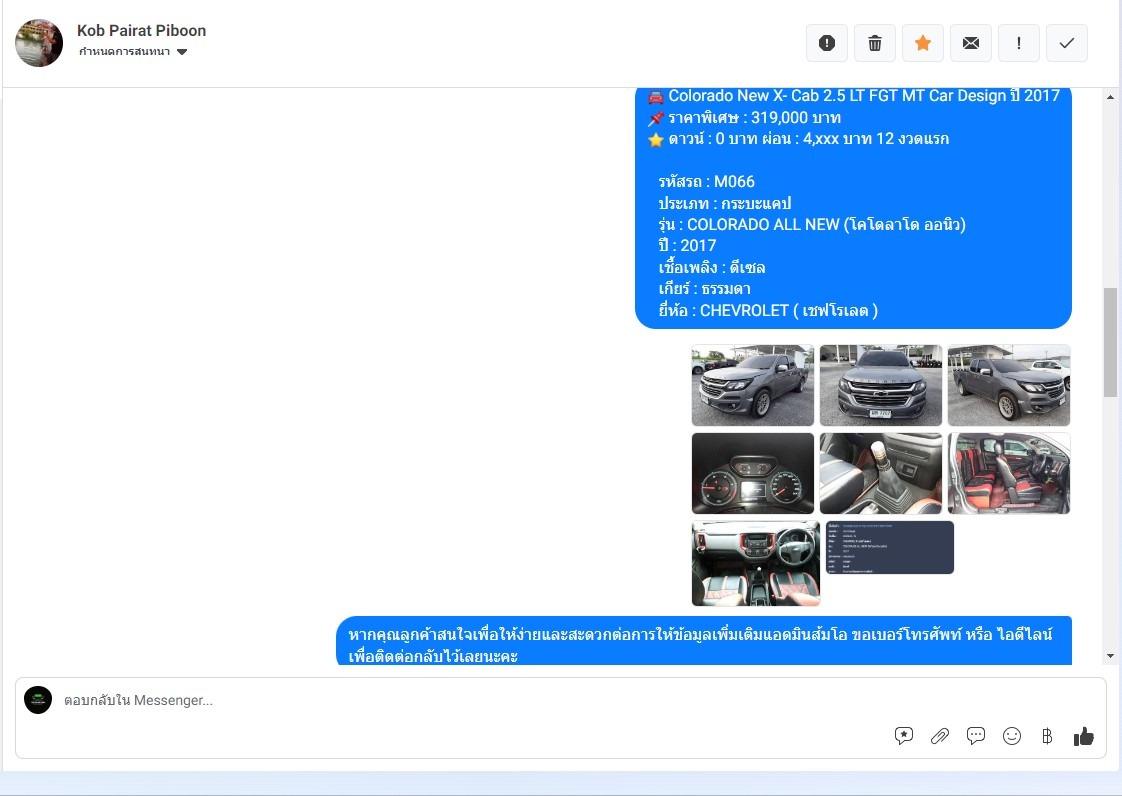Click the CHEVROLET brand line
This screenshot has width=1122, height=796.
(x=768, y=311)
